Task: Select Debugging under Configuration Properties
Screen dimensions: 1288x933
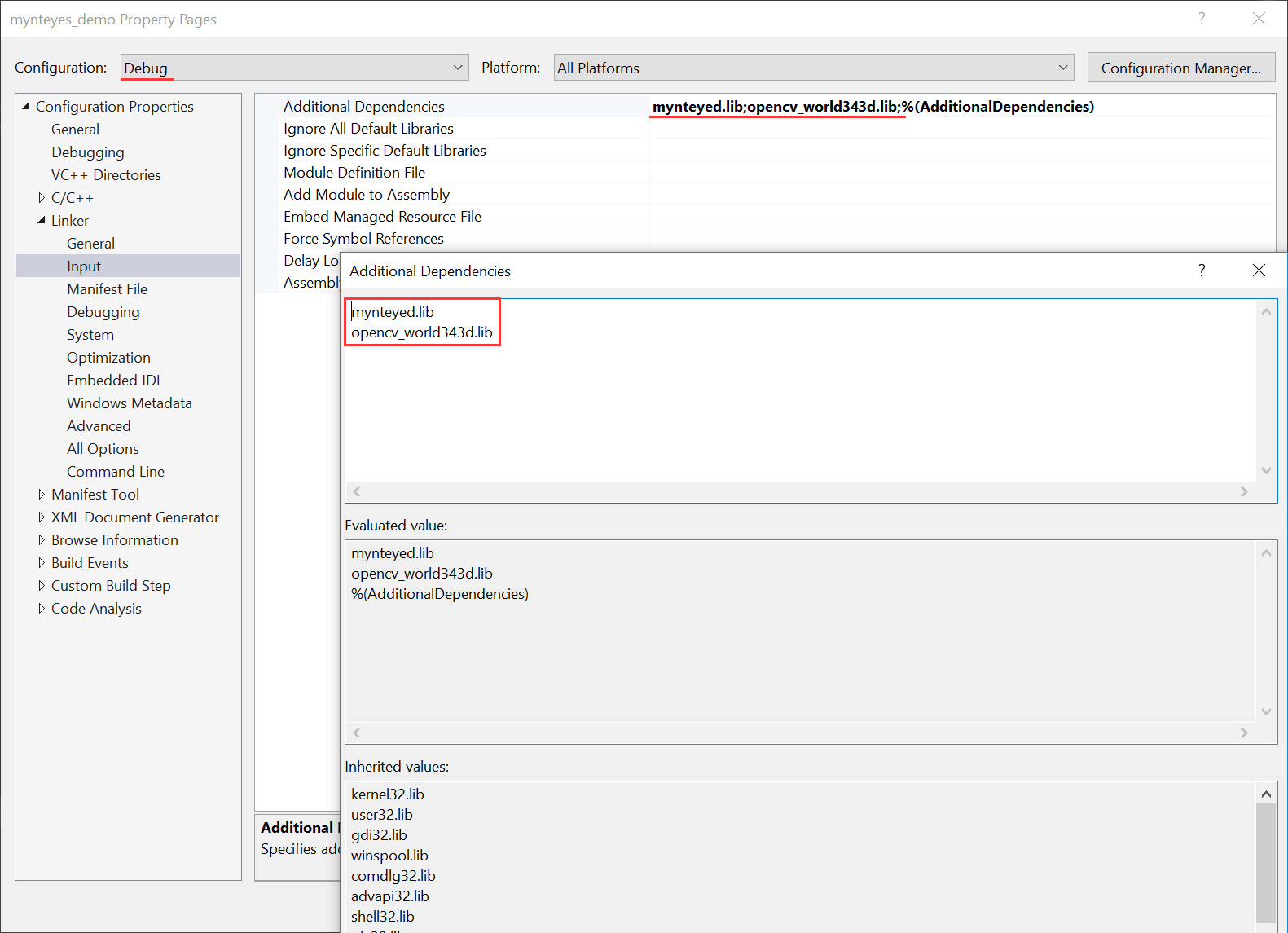Action: [88, 152]
